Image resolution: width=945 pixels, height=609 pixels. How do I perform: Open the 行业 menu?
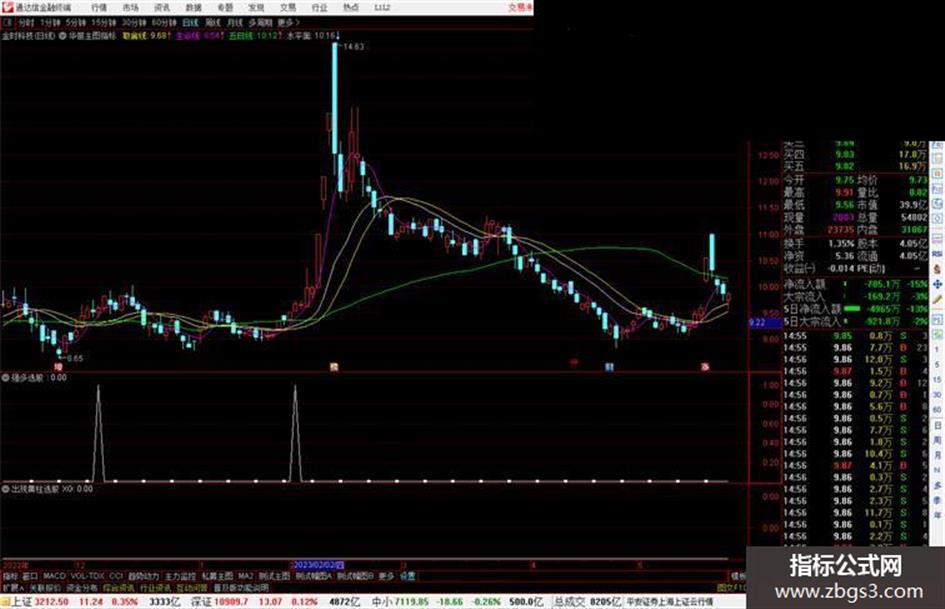[319, 8]
